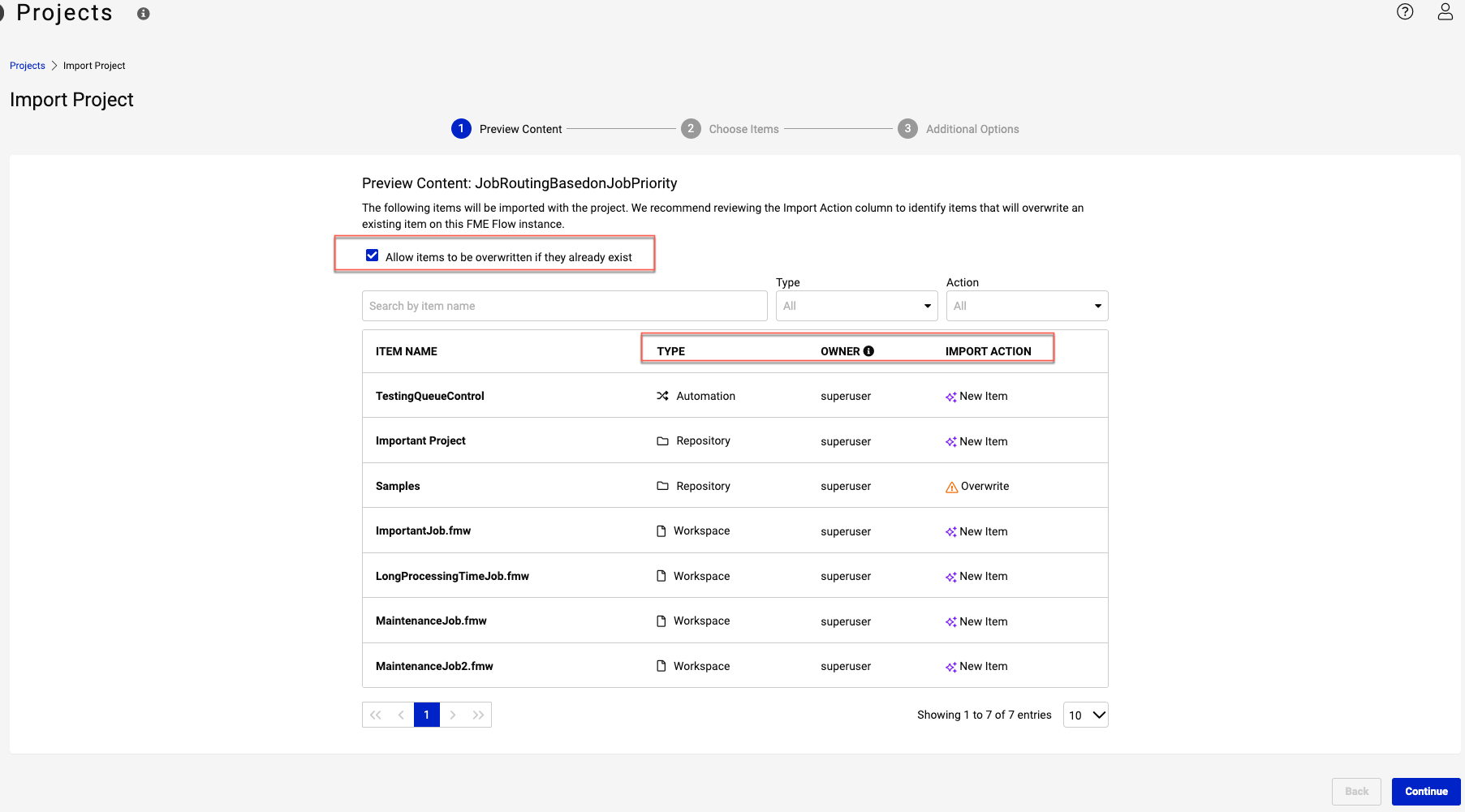This screenshot has width=1465, height=812.
Task: Click the New Item sparkle icon for MaintenanceJob2.fmw
Action: tap(951, 667)
